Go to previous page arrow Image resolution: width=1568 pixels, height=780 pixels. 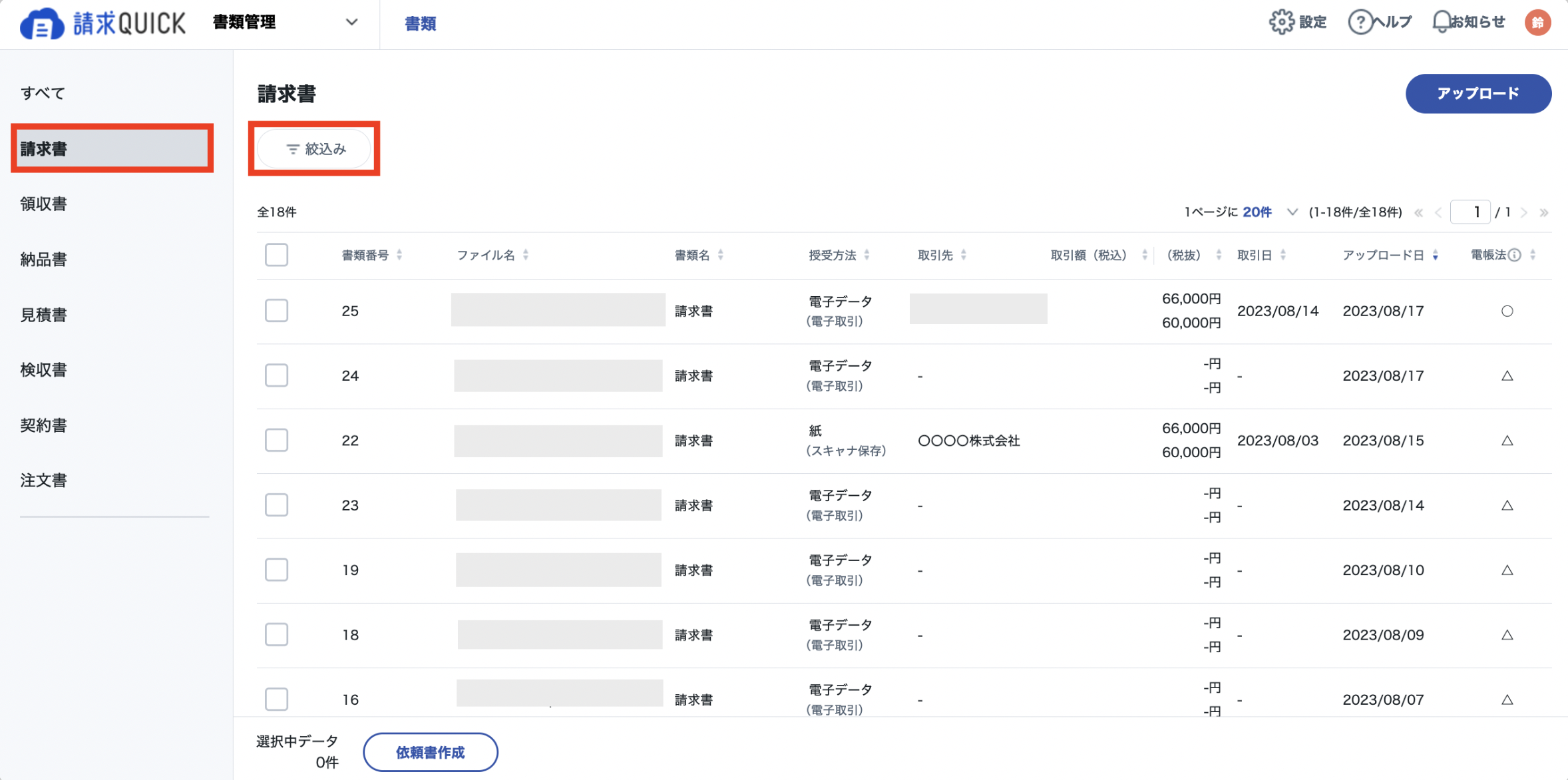click(x=1438, y=213)
